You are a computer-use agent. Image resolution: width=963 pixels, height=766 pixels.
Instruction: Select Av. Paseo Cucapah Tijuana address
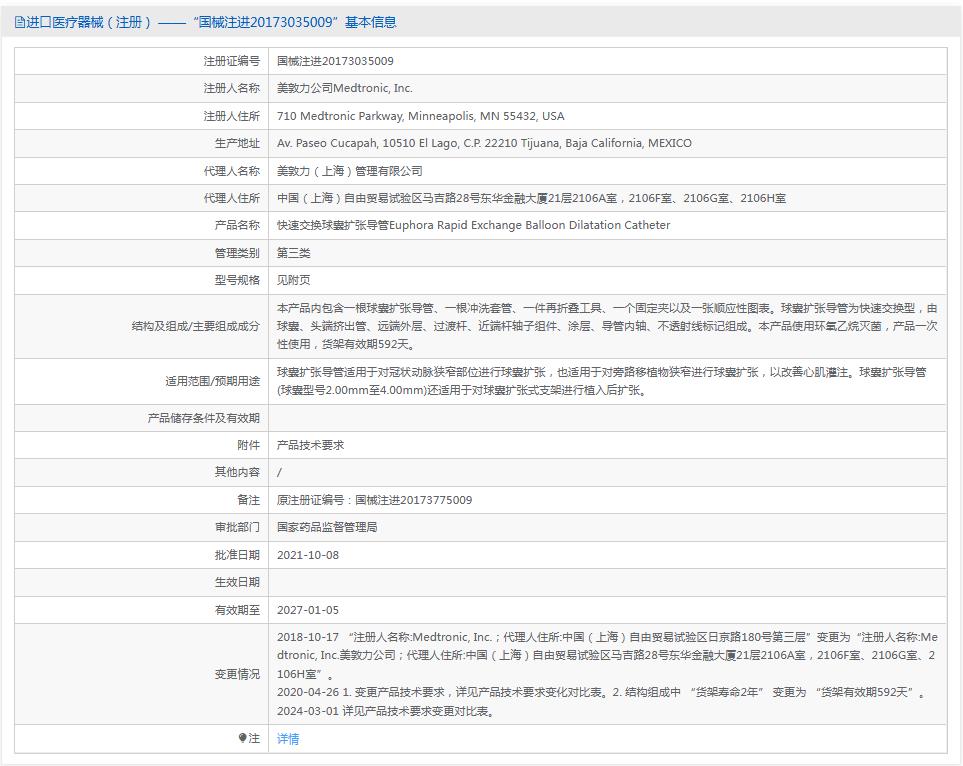[484, 143]
